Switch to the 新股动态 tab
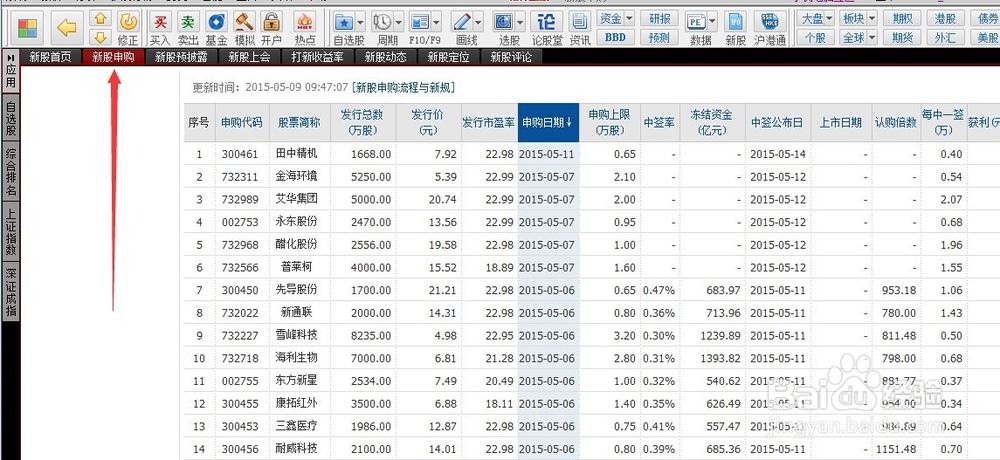1000x460 pixels. tap(386, 57)
